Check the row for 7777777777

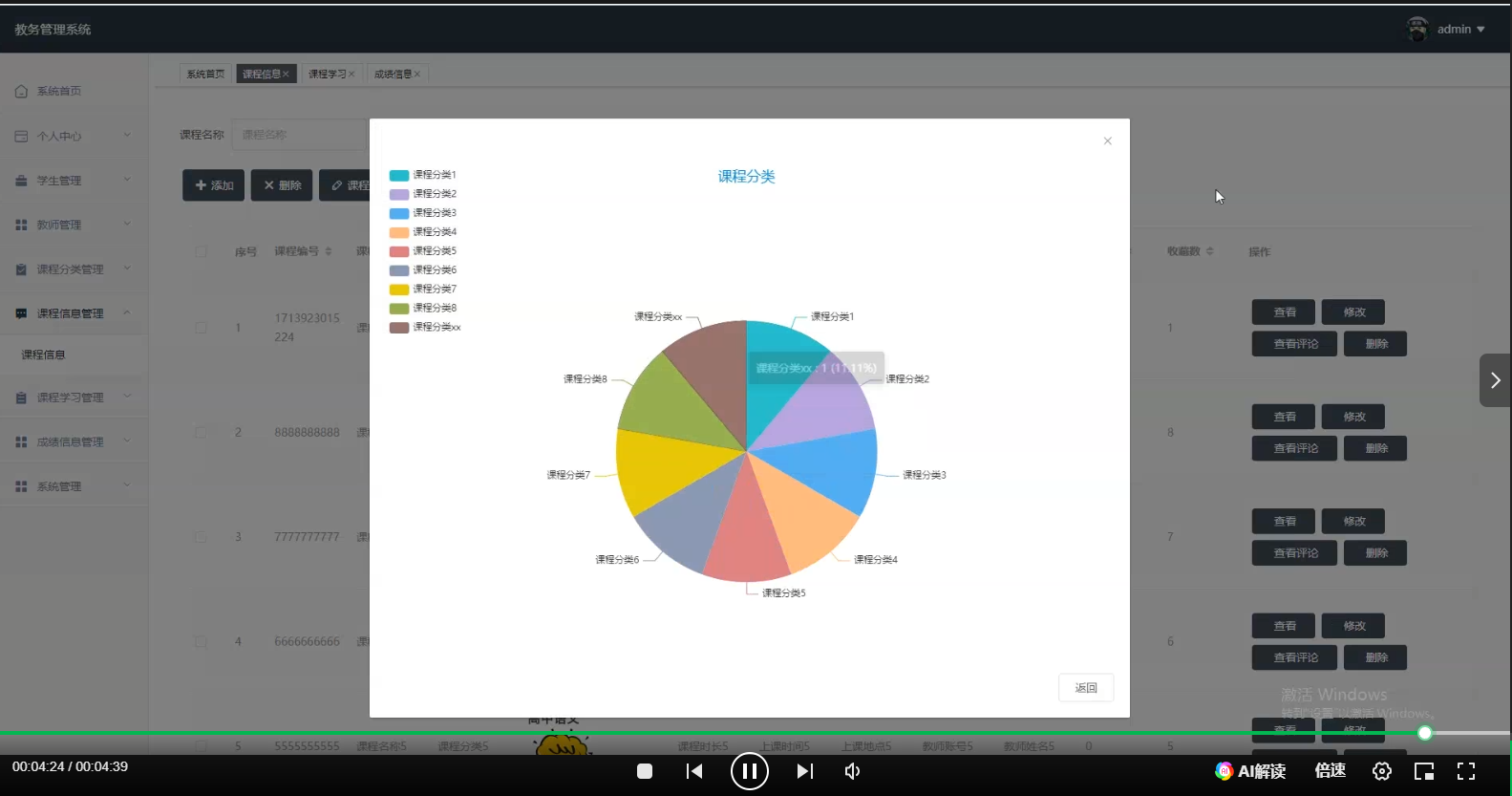(201, 537)
